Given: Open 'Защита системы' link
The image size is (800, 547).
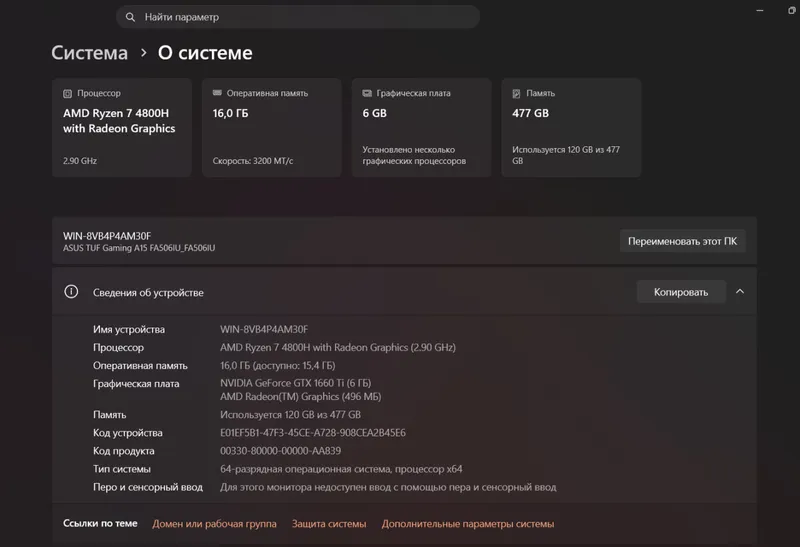Looking at the screenshot, I should [x=329, y=524].
